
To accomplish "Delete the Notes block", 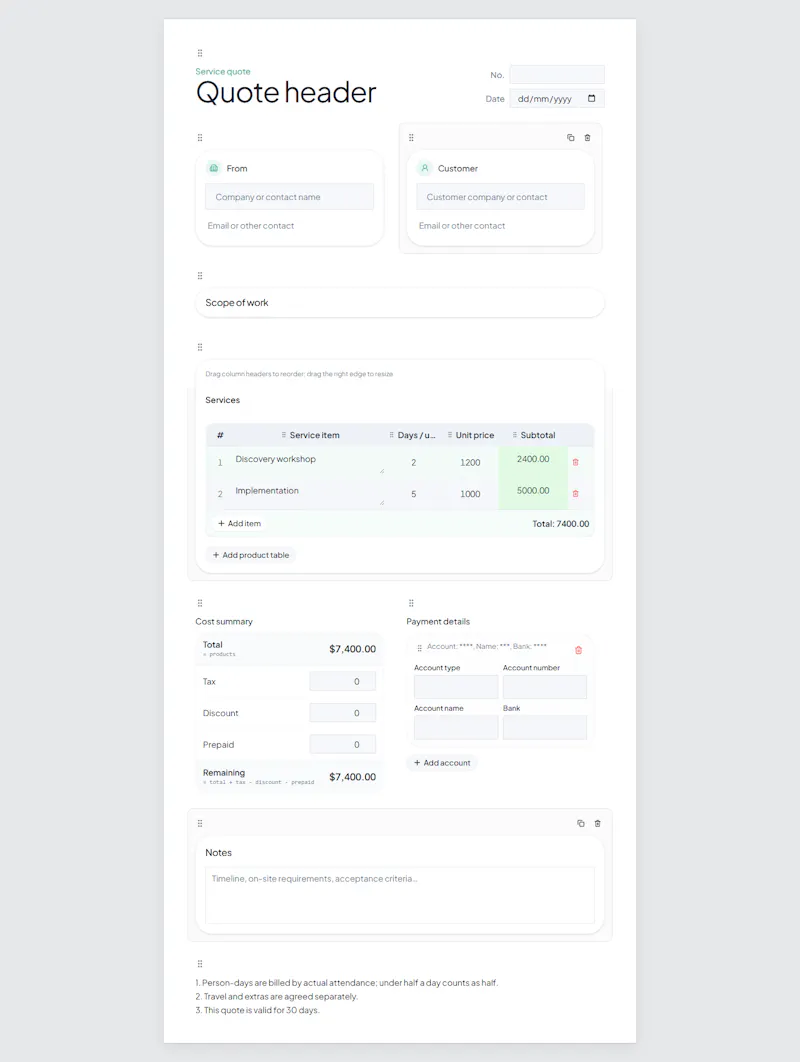I will (597, 824).
